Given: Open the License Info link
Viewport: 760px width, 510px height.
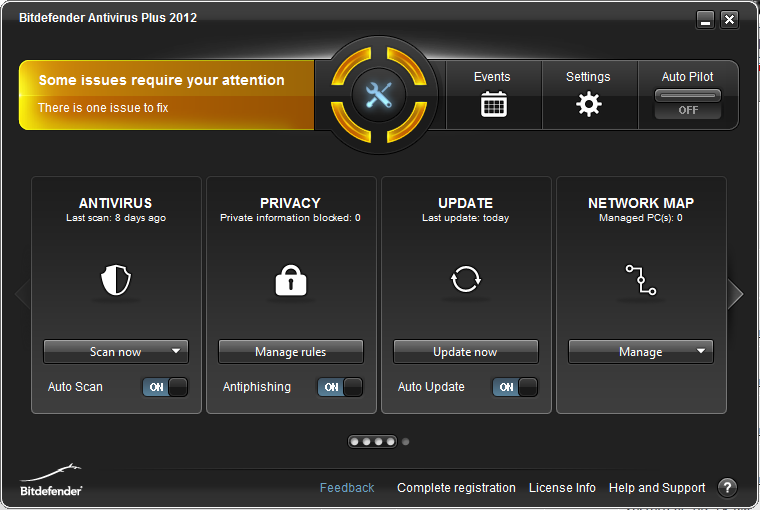Looking at the screenshot, I should pyautogui.click(x=562, y=488).
